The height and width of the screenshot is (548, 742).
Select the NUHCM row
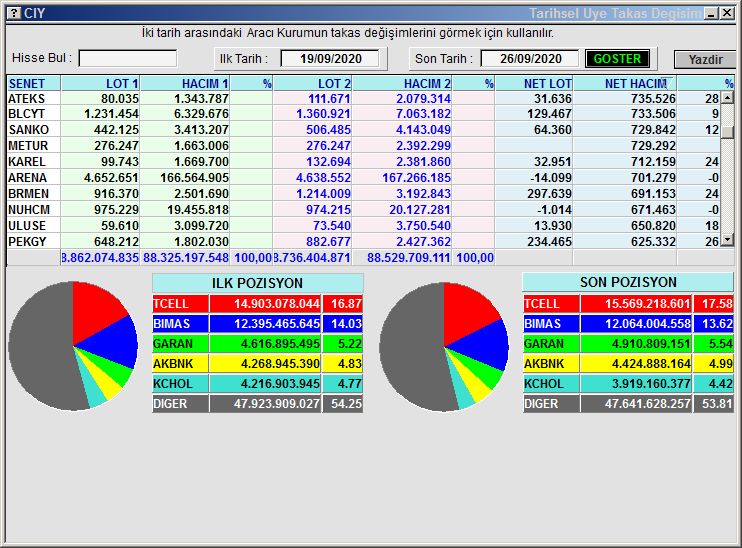363,210
